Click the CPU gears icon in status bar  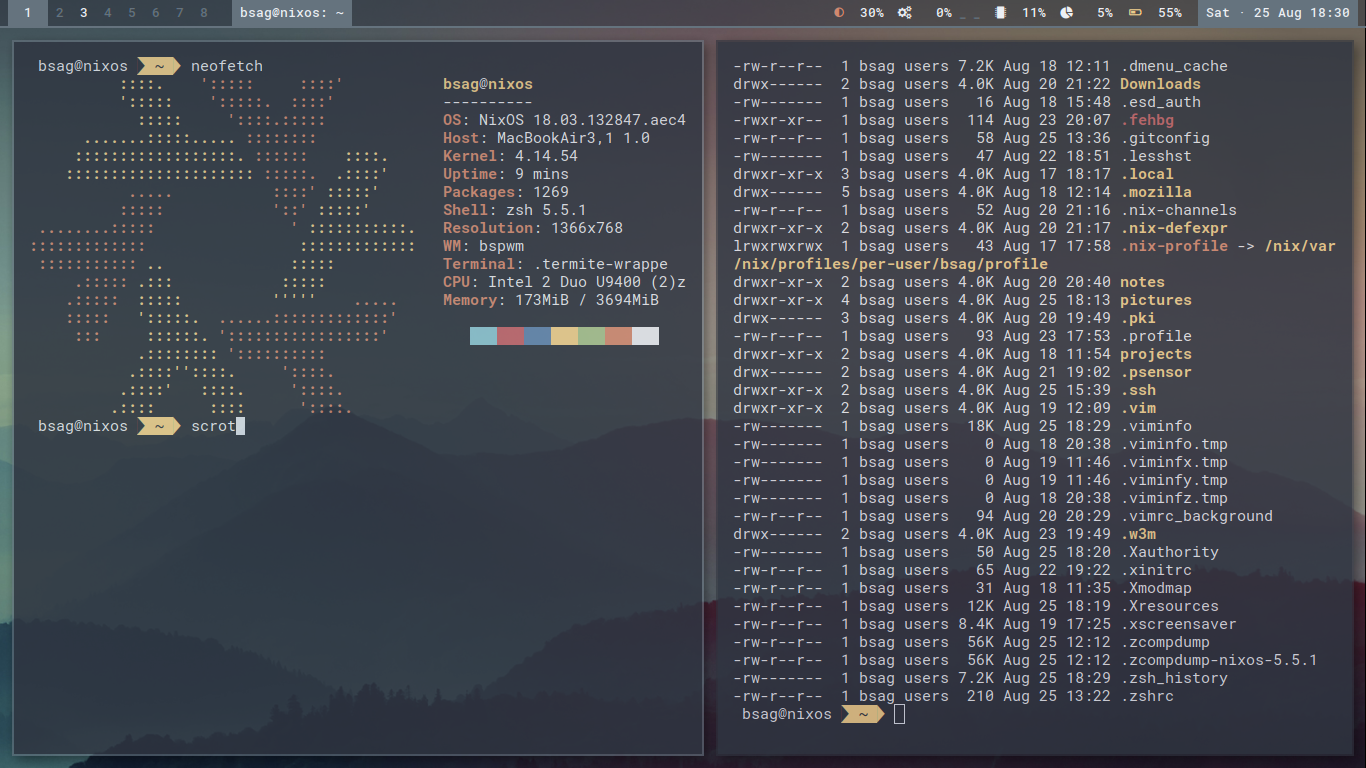tap(905, 13)
